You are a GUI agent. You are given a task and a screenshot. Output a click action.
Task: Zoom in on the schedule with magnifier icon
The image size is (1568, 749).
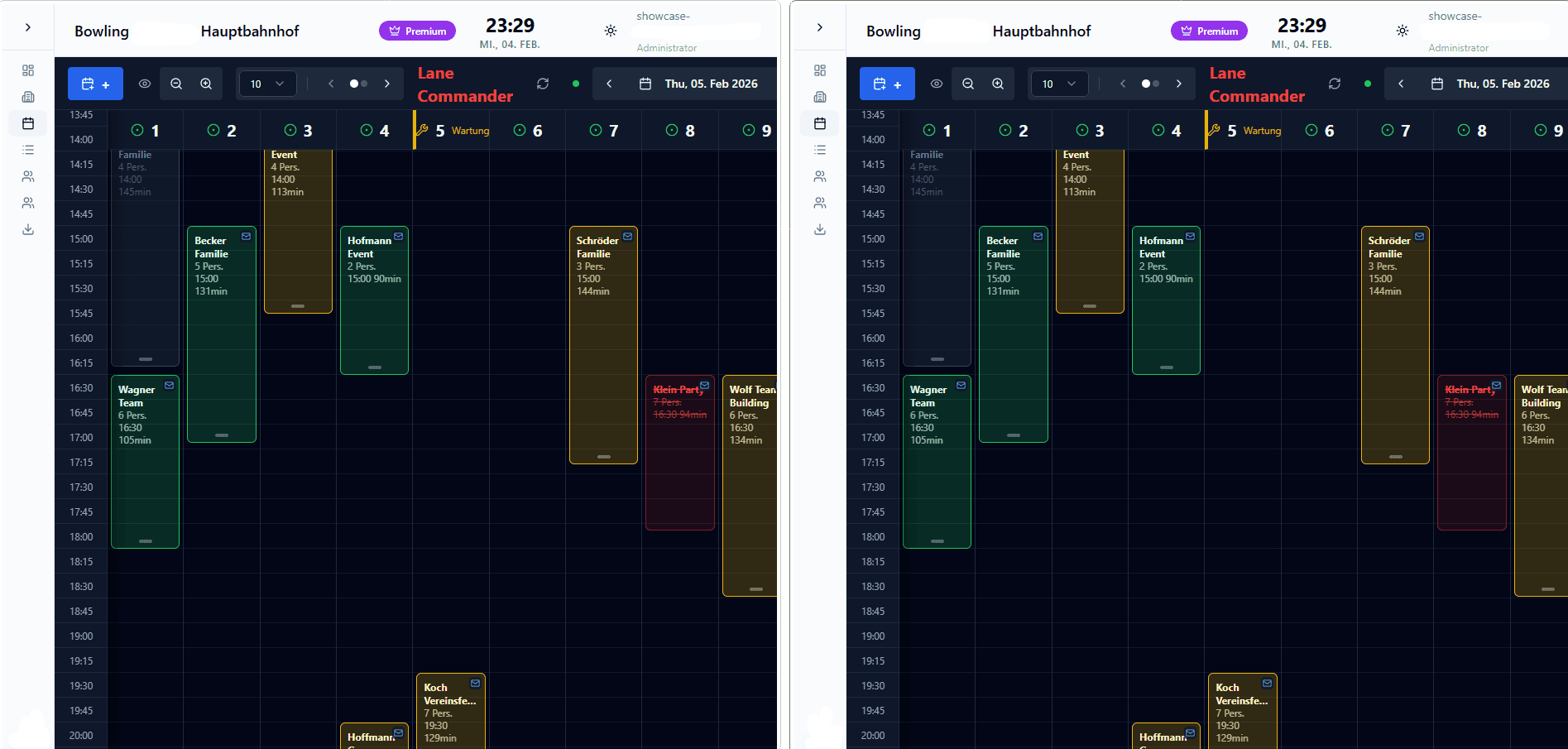tap(205, 84)
